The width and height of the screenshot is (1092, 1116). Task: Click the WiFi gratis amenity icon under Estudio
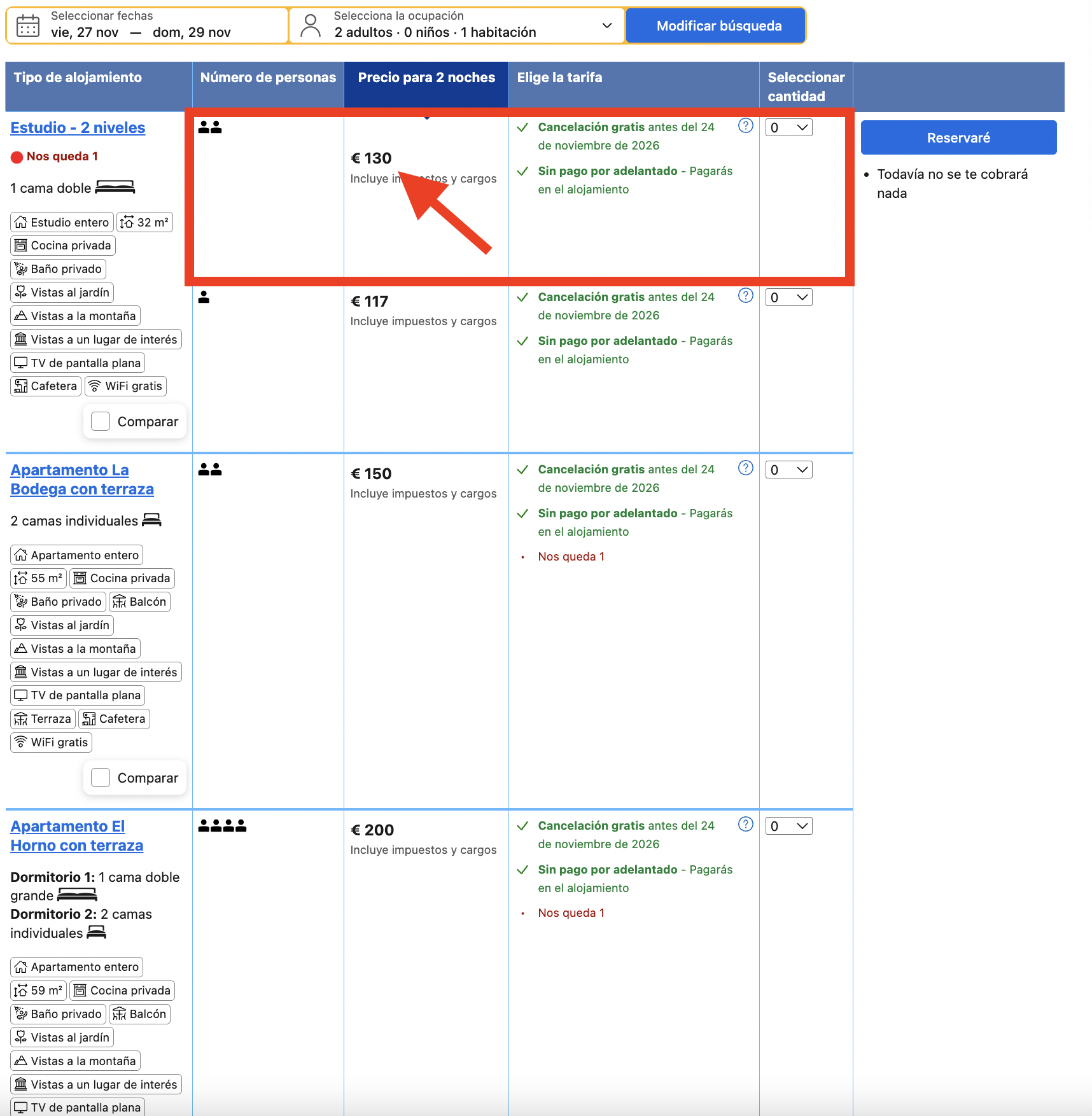95,386
